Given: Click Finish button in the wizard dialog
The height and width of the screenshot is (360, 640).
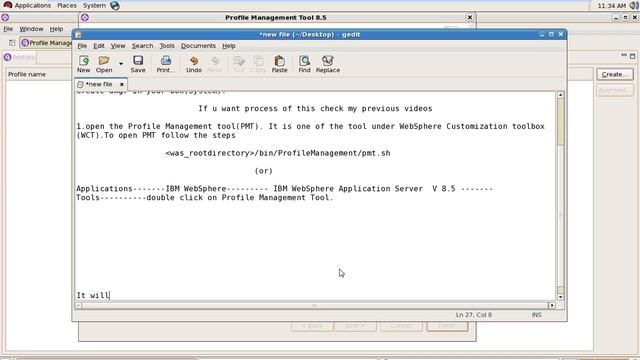Looking at the screenshot, I should [447, 325].
